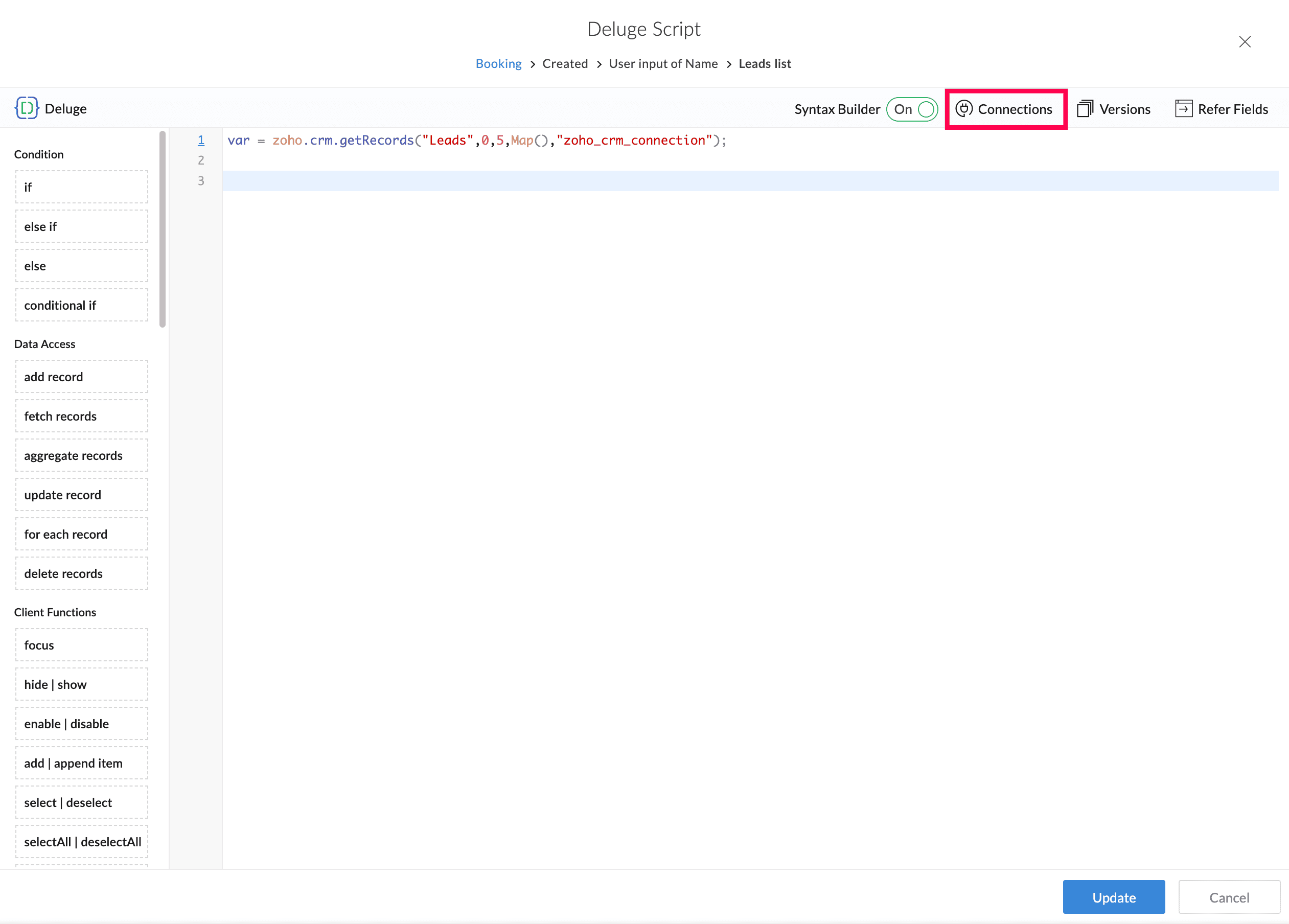Toggle the Syntax Builder switch off

913,109
